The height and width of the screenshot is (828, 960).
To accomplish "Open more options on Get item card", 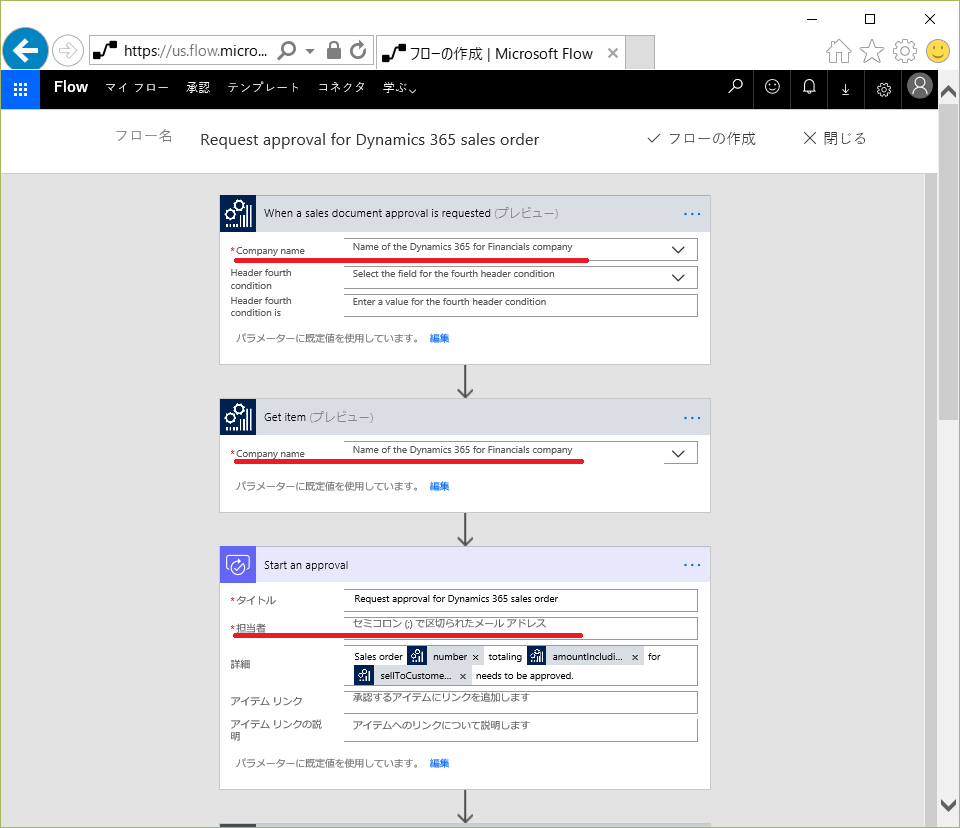I will 692,418.
